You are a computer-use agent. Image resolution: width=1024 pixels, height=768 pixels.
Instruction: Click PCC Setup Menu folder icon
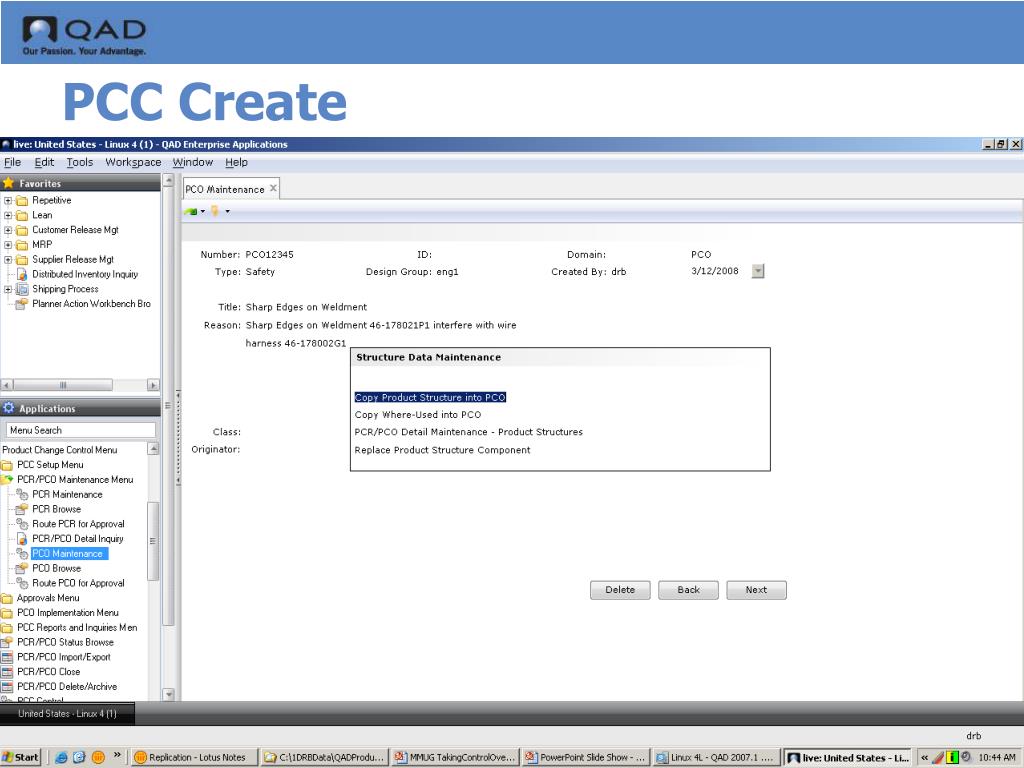tap(7, 465)
